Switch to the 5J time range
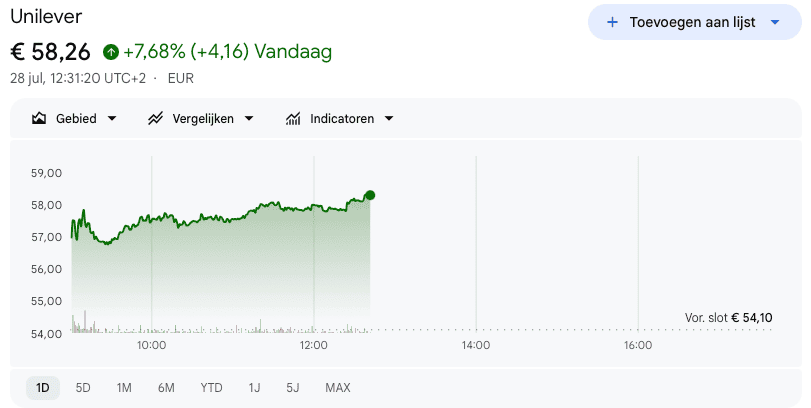The width and height of the screenshot is (811, 408). [293, 387]
